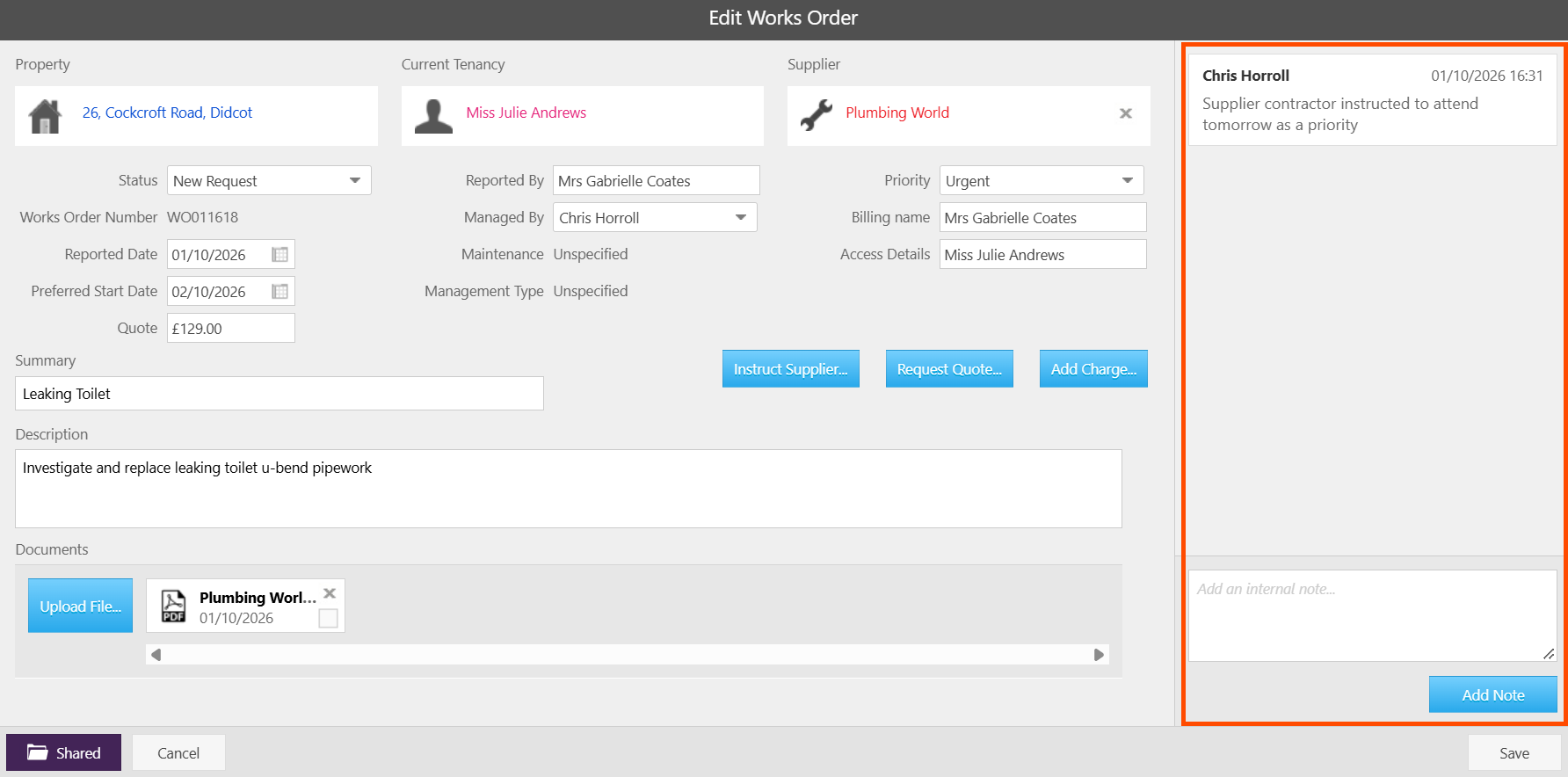Click the internal note text area

(1373, 615)
